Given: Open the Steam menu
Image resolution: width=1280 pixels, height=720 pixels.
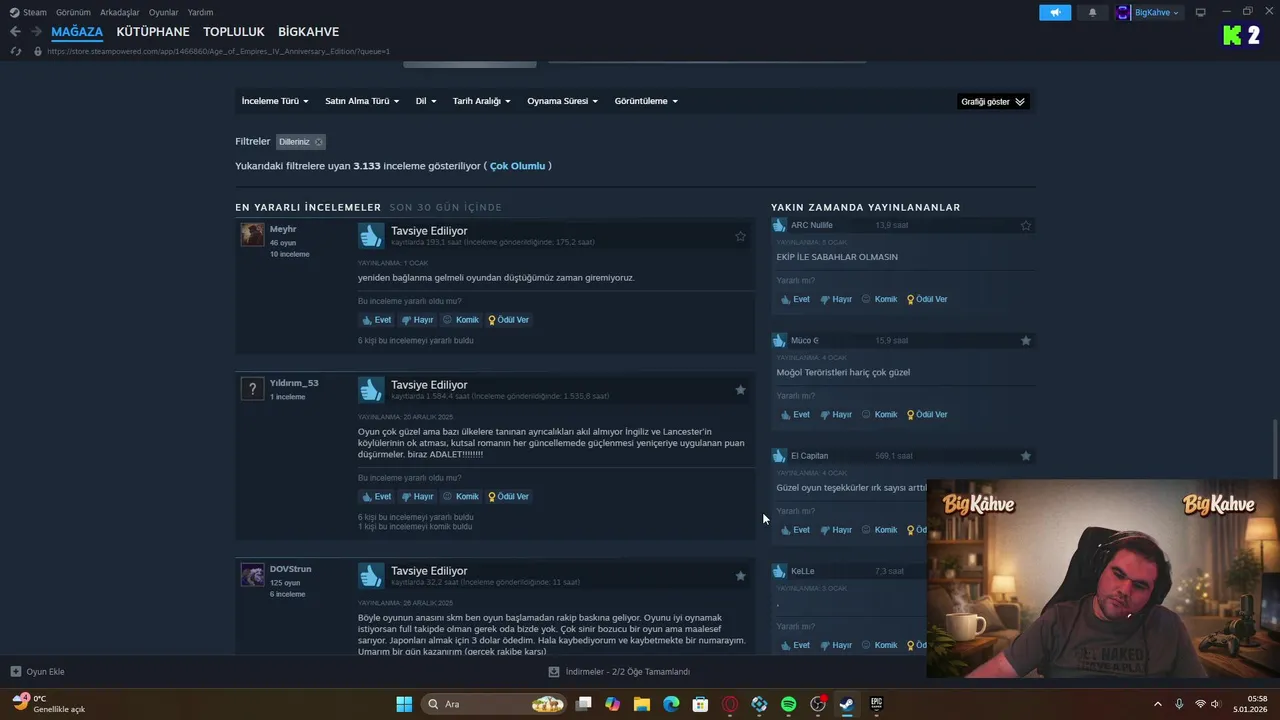Looking at the screenshot, I should 35,13.
